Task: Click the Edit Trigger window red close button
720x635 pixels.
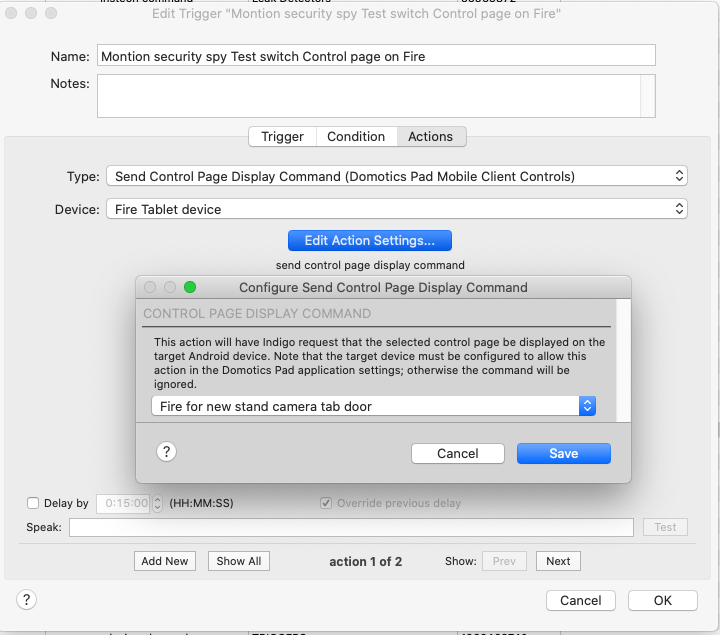Action: tap(11, 13)
